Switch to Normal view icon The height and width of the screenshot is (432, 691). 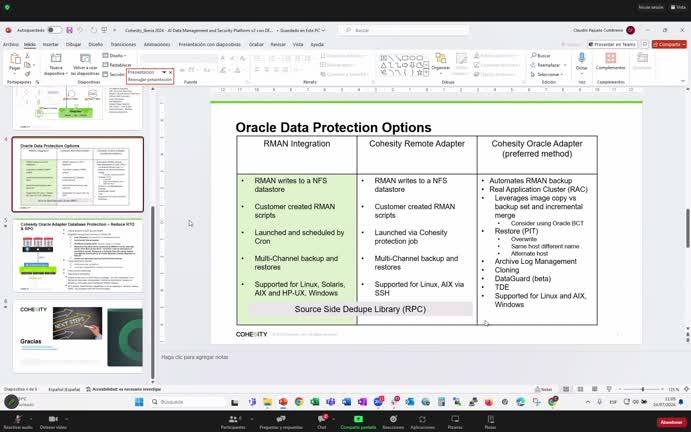[x=566, y=389]
